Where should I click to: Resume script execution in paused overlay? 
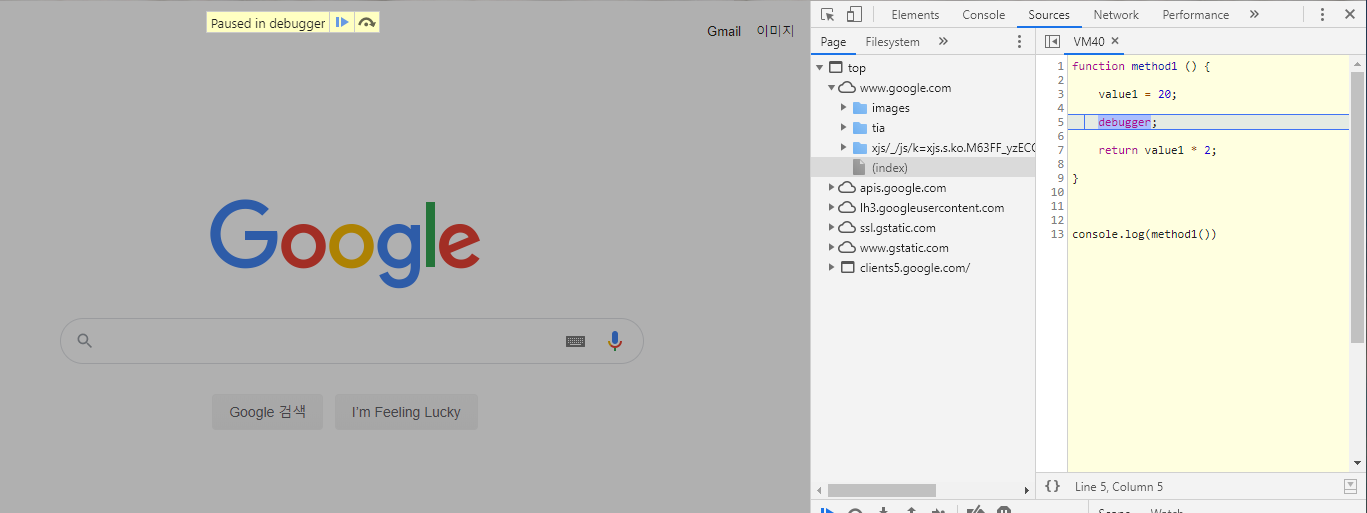pyautogui.click(x=342, y=23)
